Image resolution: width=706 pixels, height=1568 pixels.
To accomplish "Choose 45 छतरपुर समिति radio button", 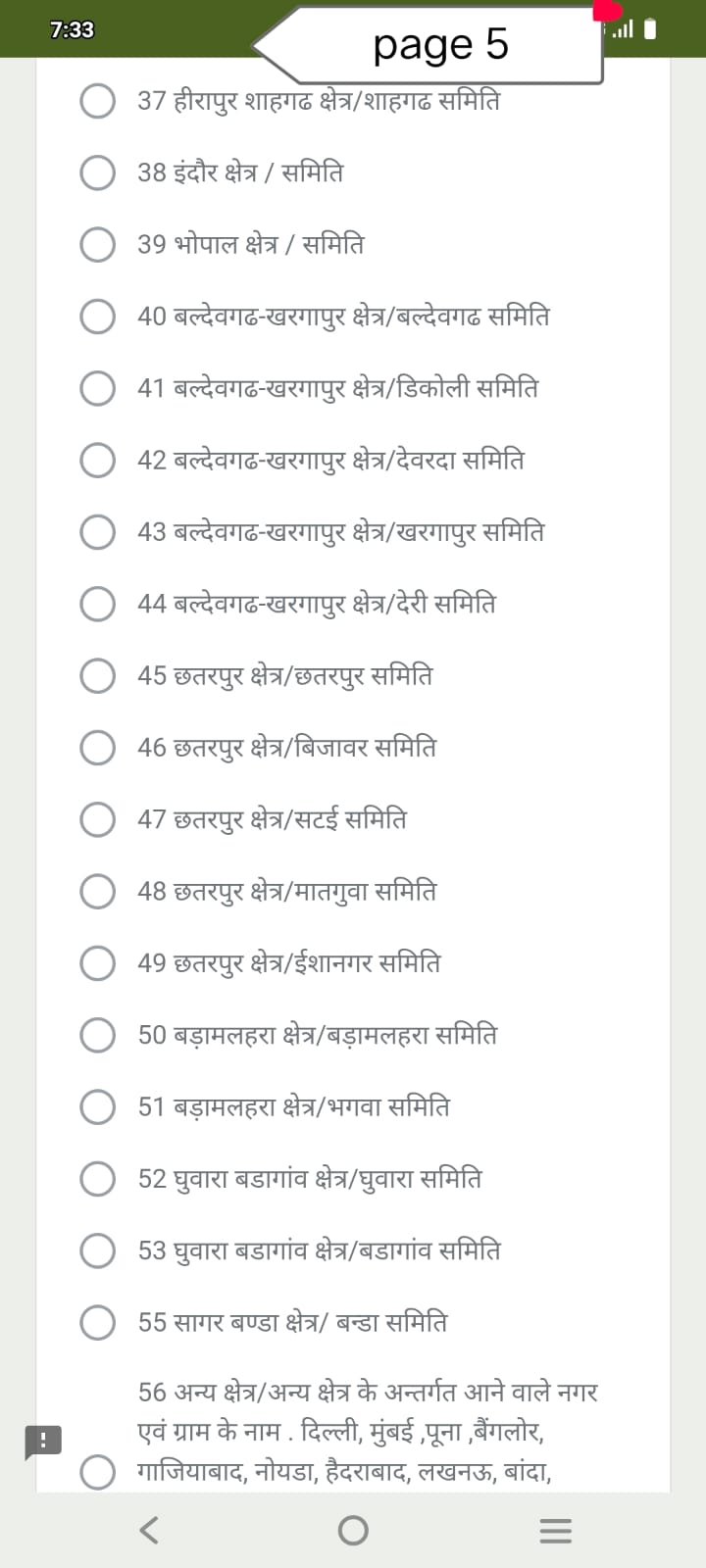I will tap(97, 675).
